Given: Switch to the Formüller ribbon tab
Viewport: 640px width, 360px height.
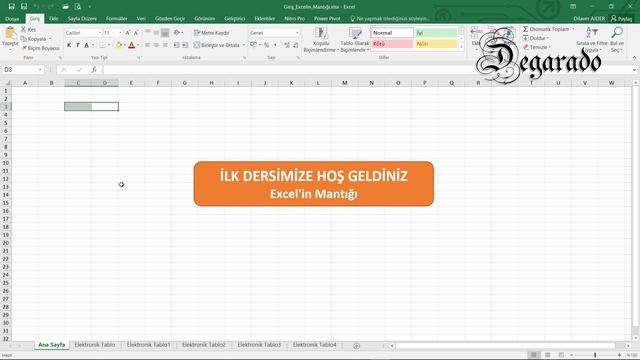Looking at the screenshot, I should [x=116, y=19].
